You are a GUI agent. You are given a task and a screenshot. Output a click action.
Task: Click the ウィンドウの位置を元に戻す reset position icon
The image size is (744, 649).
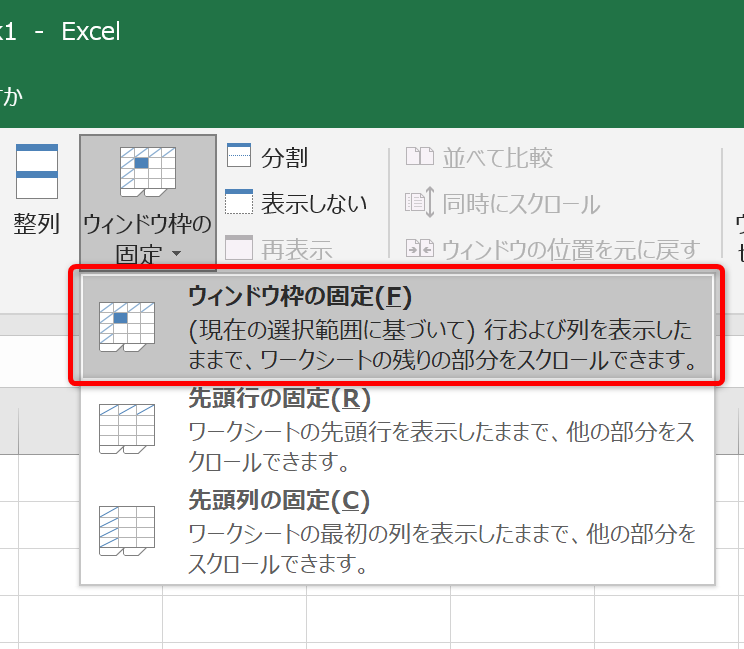point(417,248)
